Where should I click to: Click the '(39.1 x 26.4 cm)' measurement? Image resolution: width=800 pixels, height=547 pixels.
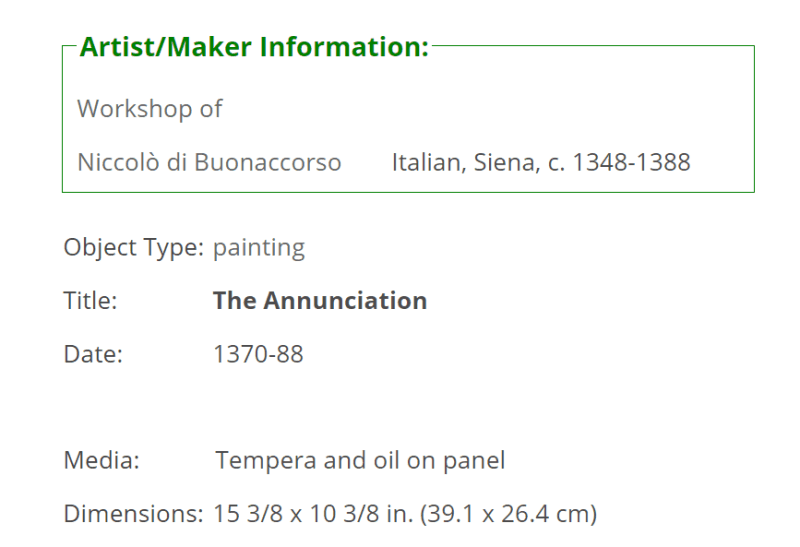(x=509, y=514)
